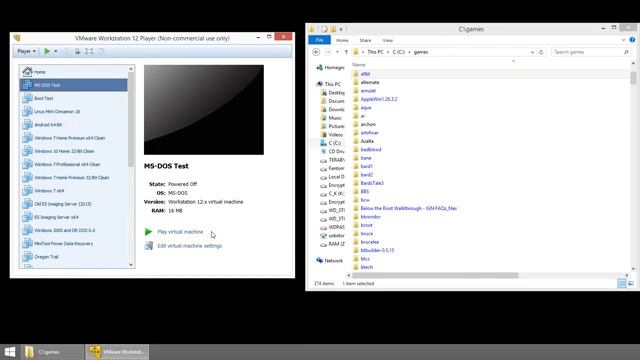Viewport: 640px width, 360px height.
Task: Open the Player menu dropdown in VMware
Action: (x=27, y=51)
